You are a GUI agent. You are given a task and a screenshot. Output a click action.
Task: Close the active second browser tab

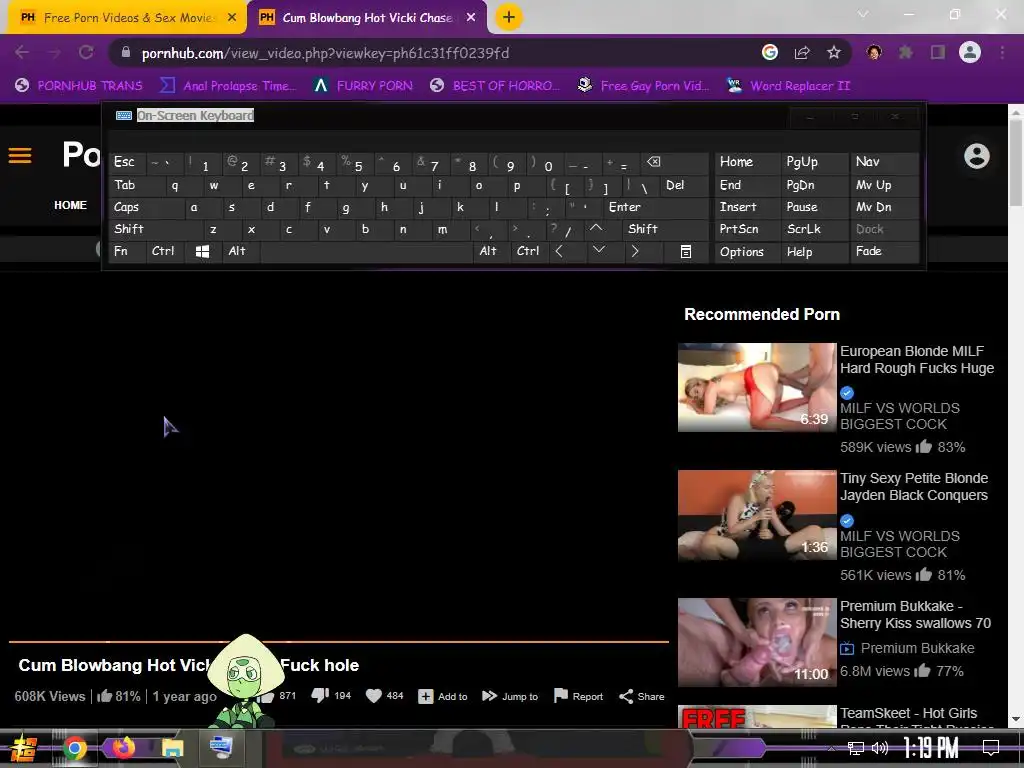tap(471, 18)
